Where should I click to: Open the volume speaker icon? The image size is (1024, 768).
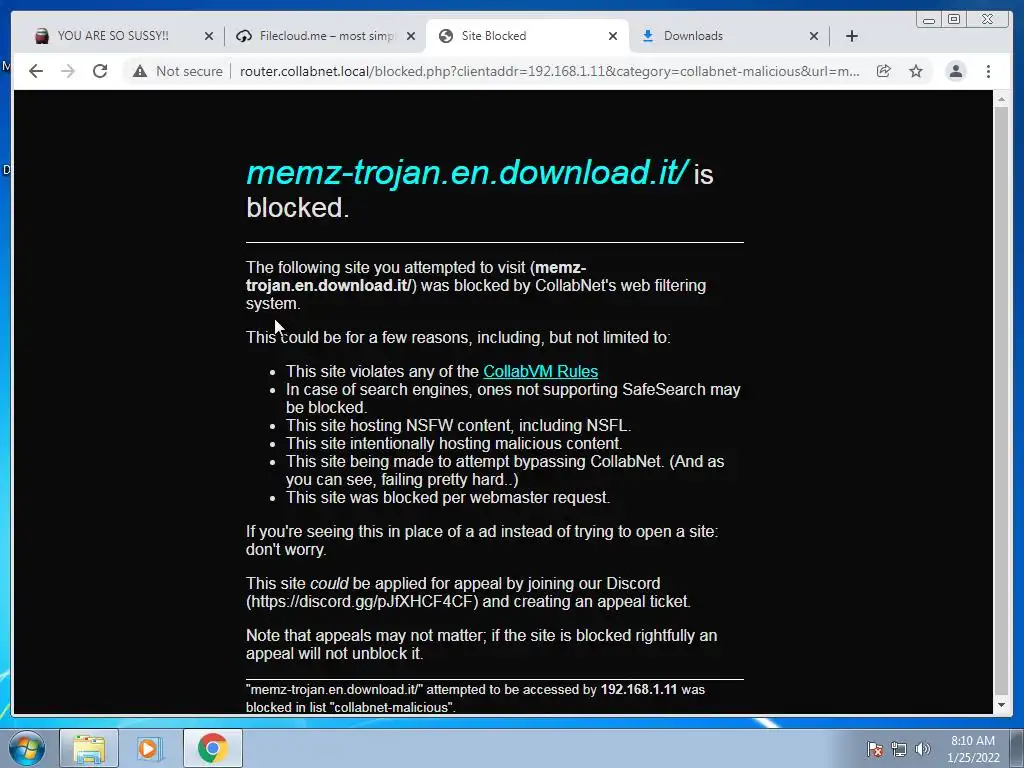[x=923, y=749]
